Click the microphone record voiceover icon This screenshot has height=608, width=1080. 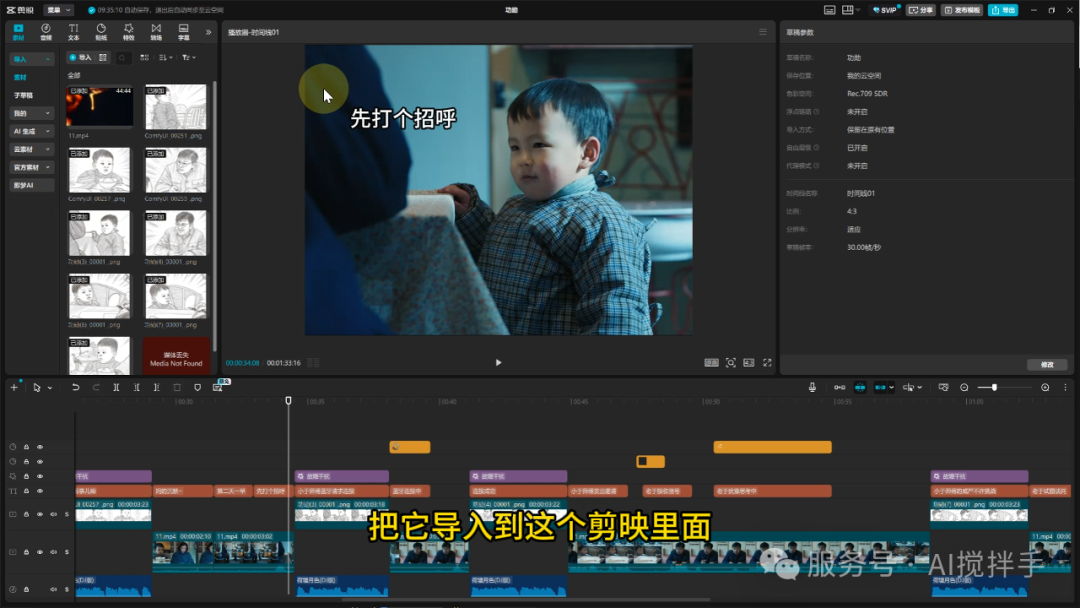pos(812,388)
